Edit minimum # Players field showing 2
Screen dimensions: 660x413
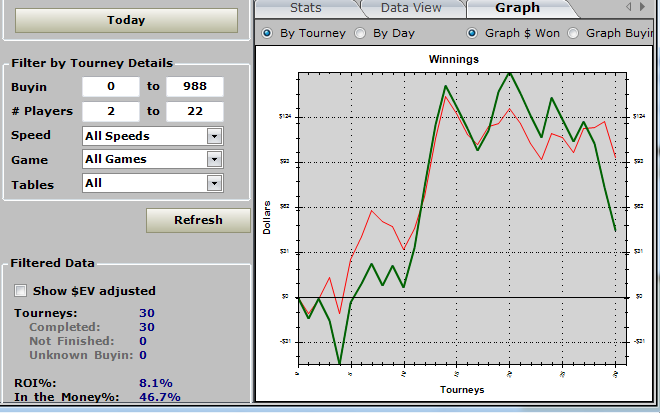click(111, 112)
